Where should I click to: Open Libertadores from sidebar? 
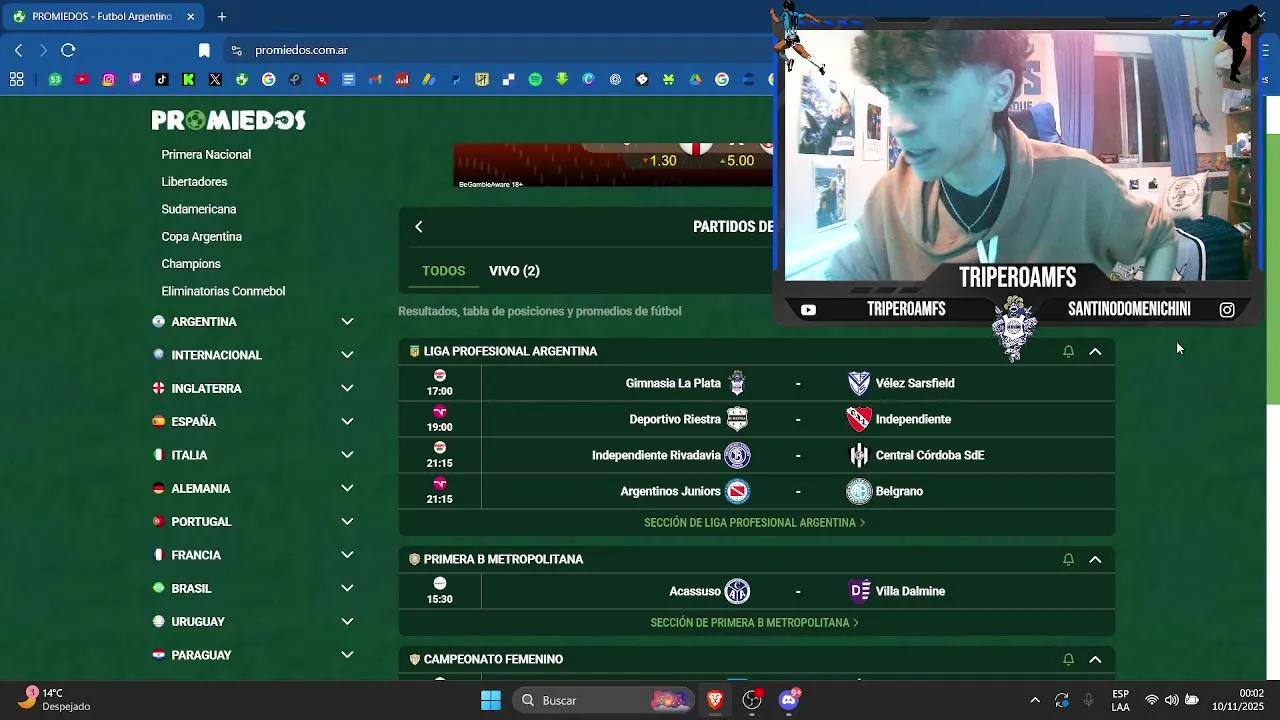pyautogui.click(x=194, y=182)
